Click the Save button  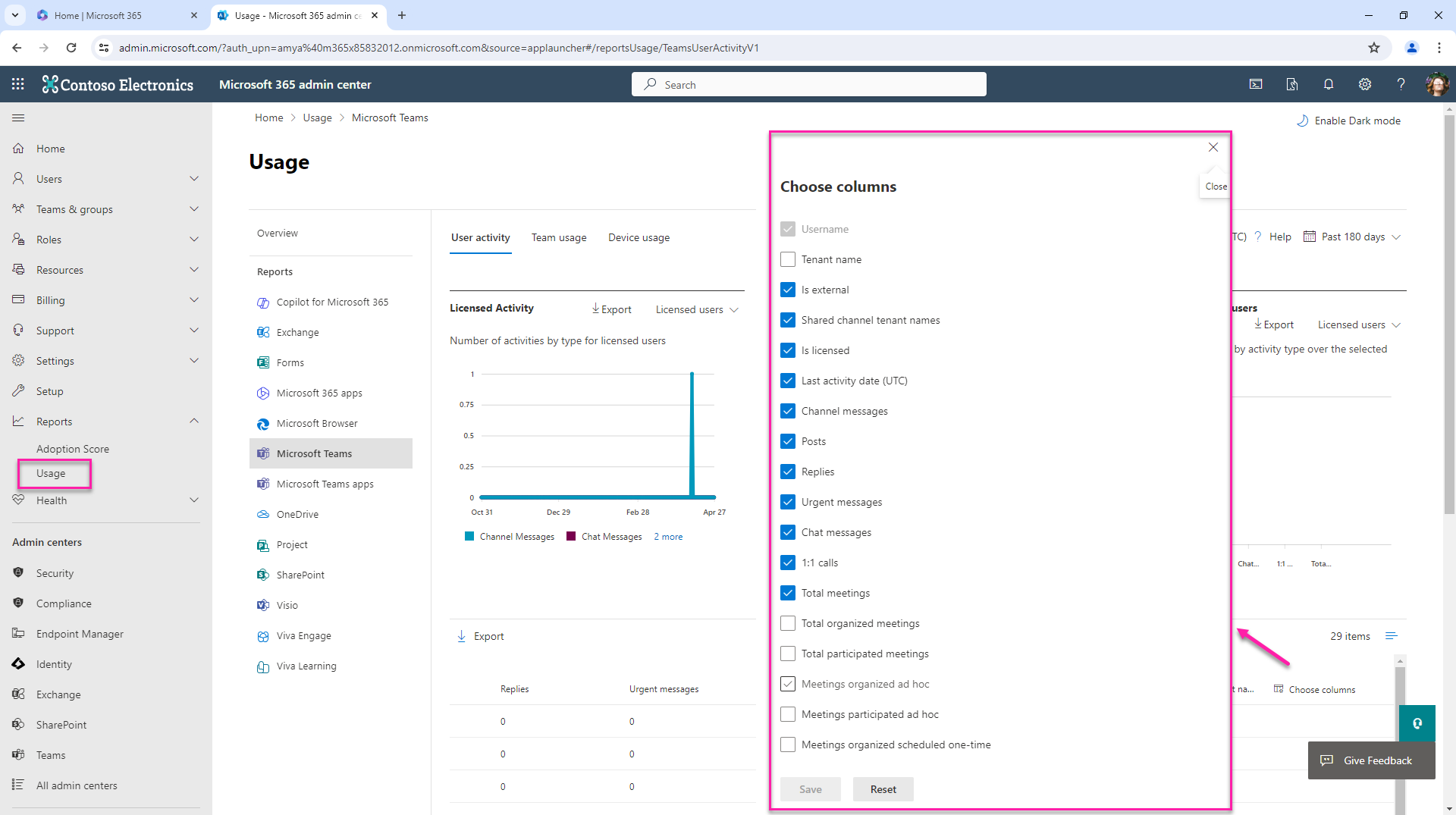tap(811, 789)
